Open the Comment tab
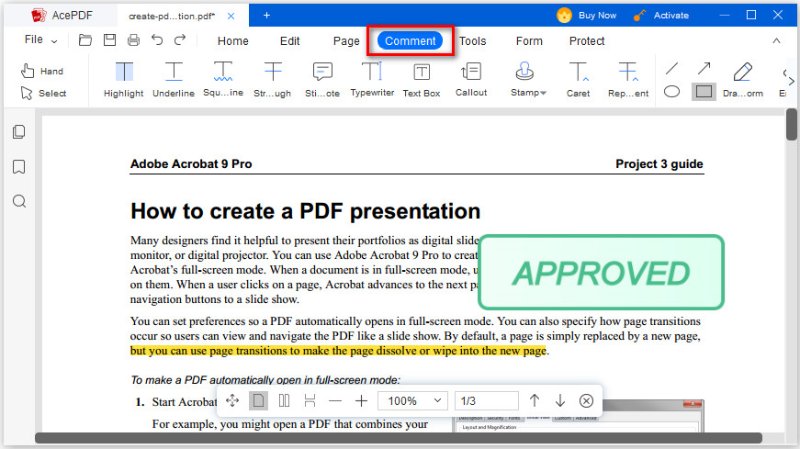Image resolution: width=800 pixels, height=449 pixels. tap(410, 41)
